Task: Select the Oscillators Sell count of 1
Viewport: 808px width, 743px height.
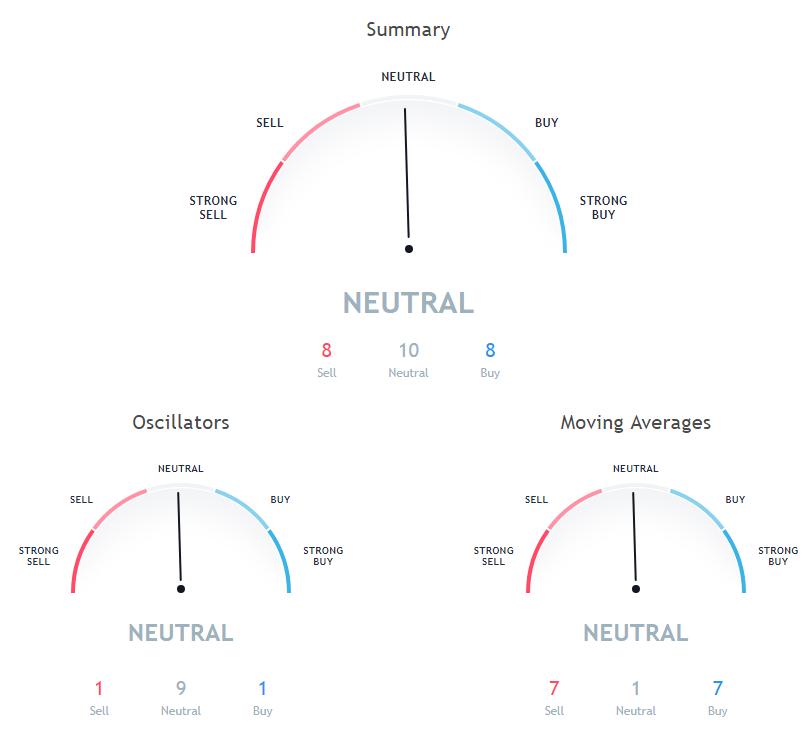Action: (x=99, y=689)
